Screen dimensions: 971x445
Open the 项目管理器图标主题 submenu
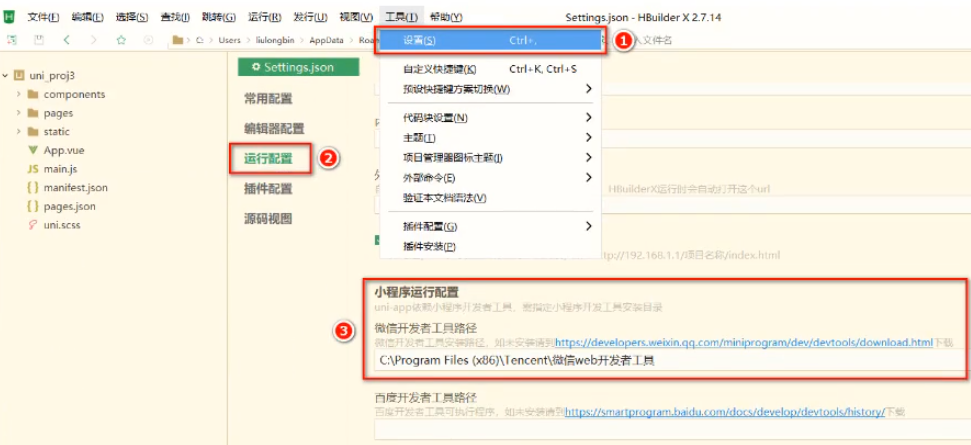coord(490,158)
